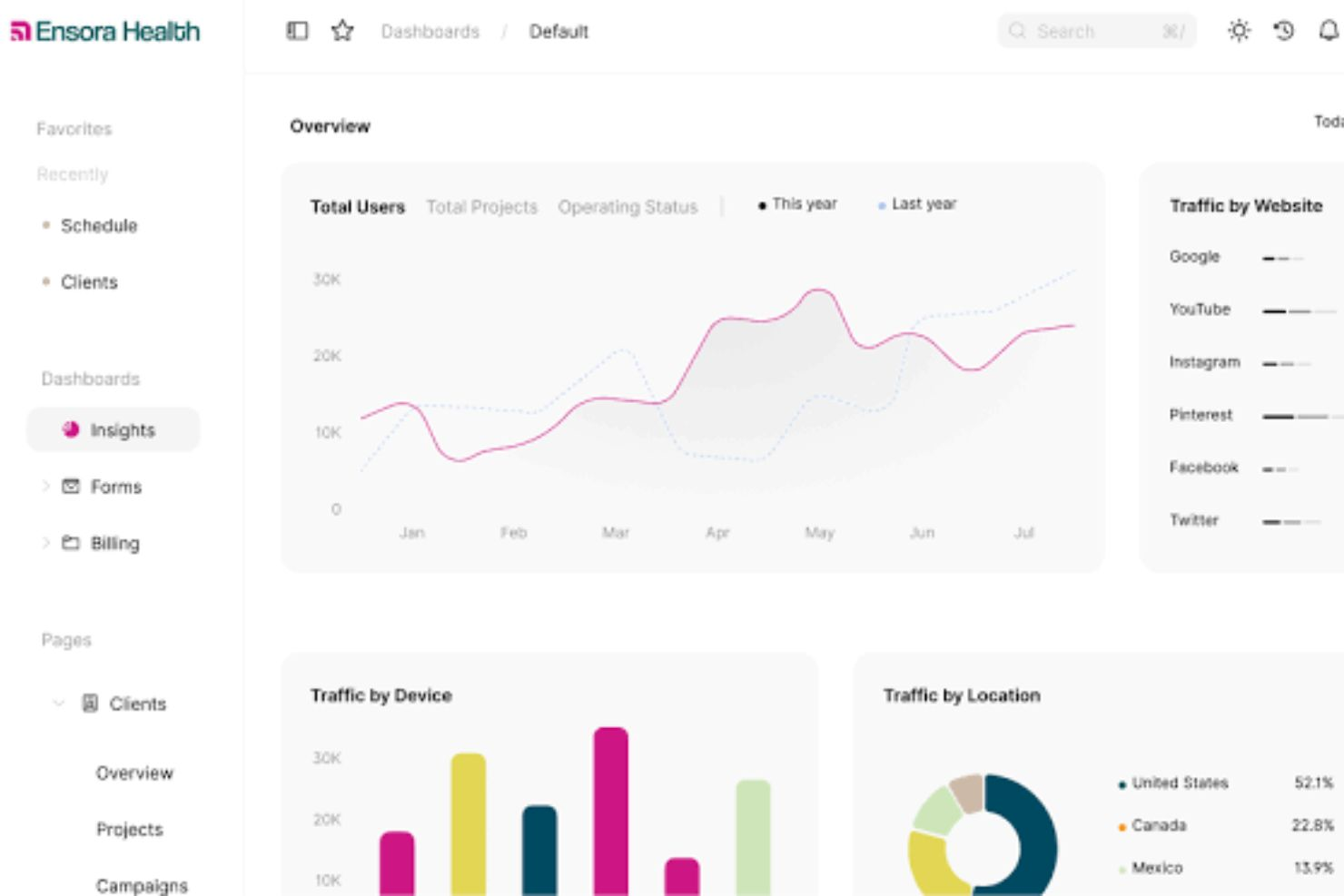Expand the Billing chevron
The width and height of the screenshot is (1344, 896).
click(x=45, y=542)
